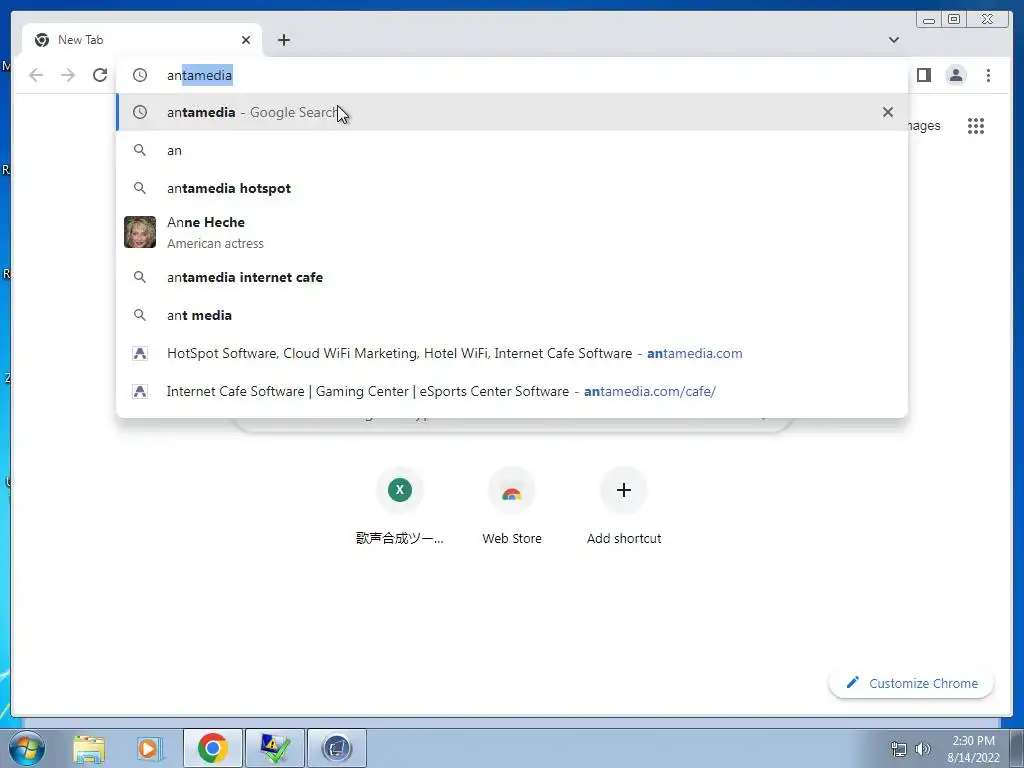The height and width of the screenshot is (768, 1024).
Task: Toggle the side panel icon
Action: click(x=923, y=75)
